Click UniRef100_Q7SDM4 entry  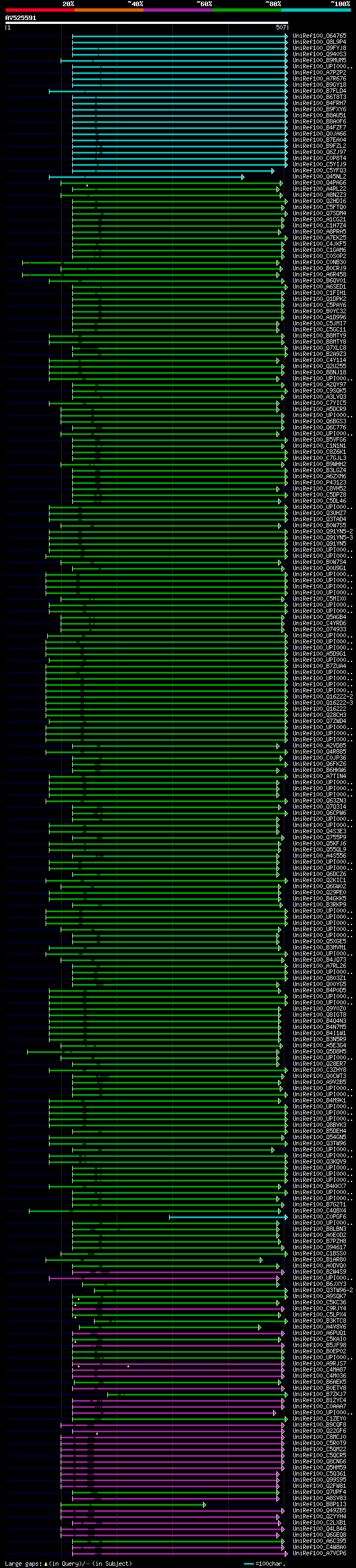[319, 213]
